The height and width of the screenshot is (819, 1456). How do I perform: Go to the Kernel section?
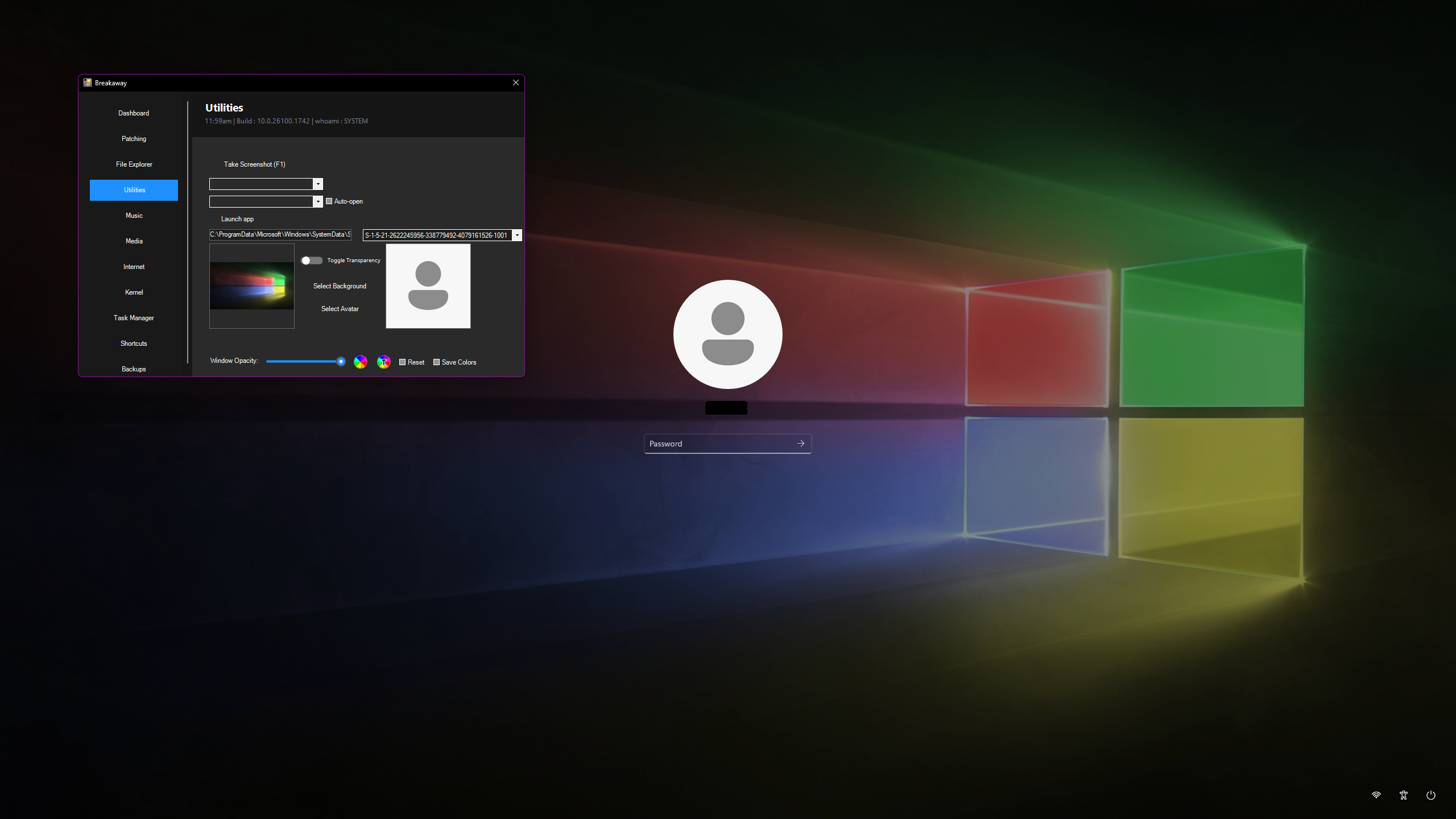click(x=134, y=292)
